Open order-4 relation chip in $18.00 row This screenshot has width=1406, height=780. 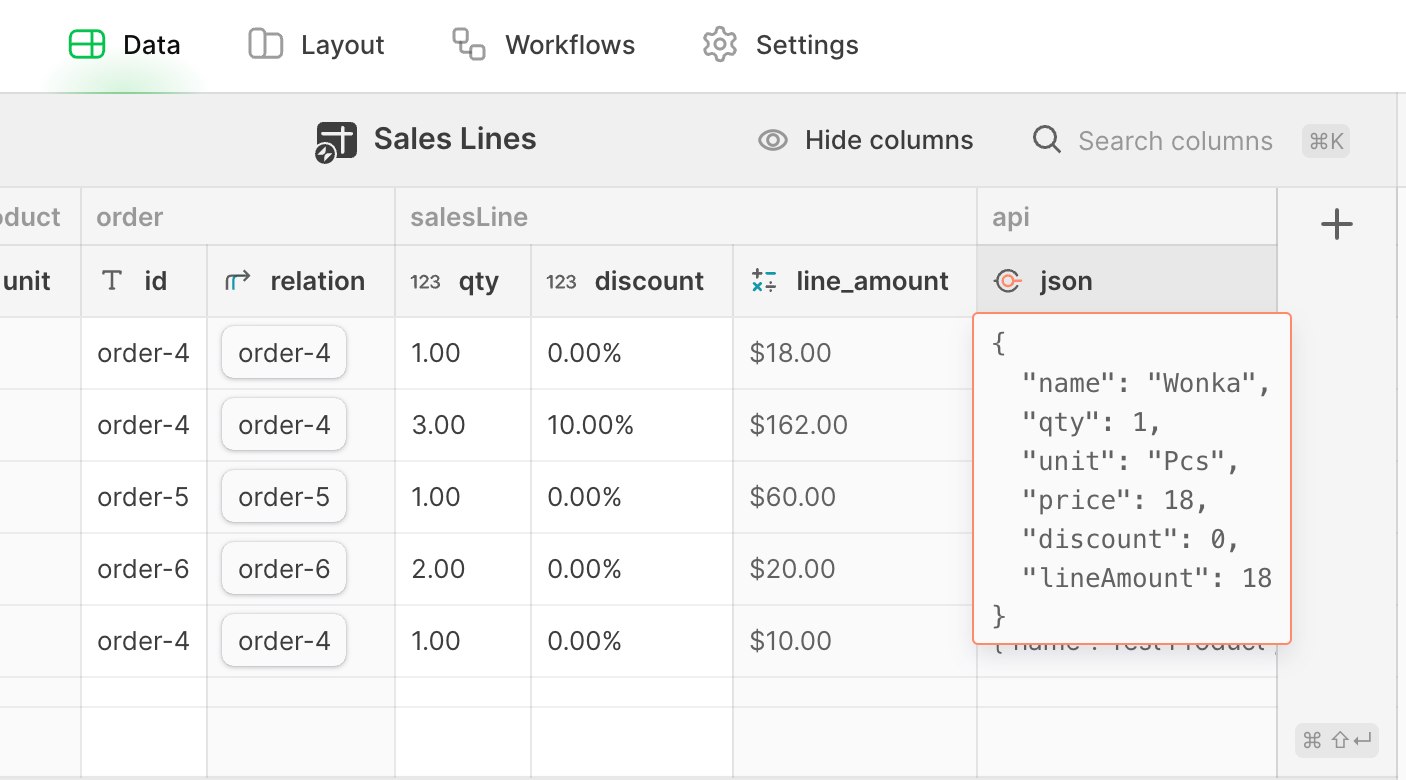tap(284, 353)
